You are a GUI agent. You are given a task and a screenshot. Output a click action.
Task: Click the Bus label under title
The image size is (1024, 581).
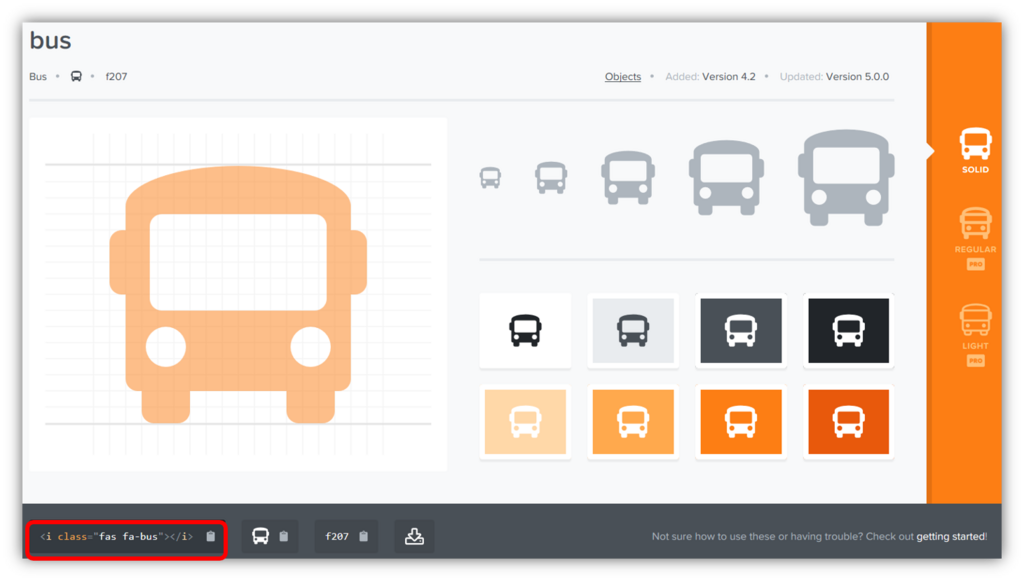tap(38, 76)
